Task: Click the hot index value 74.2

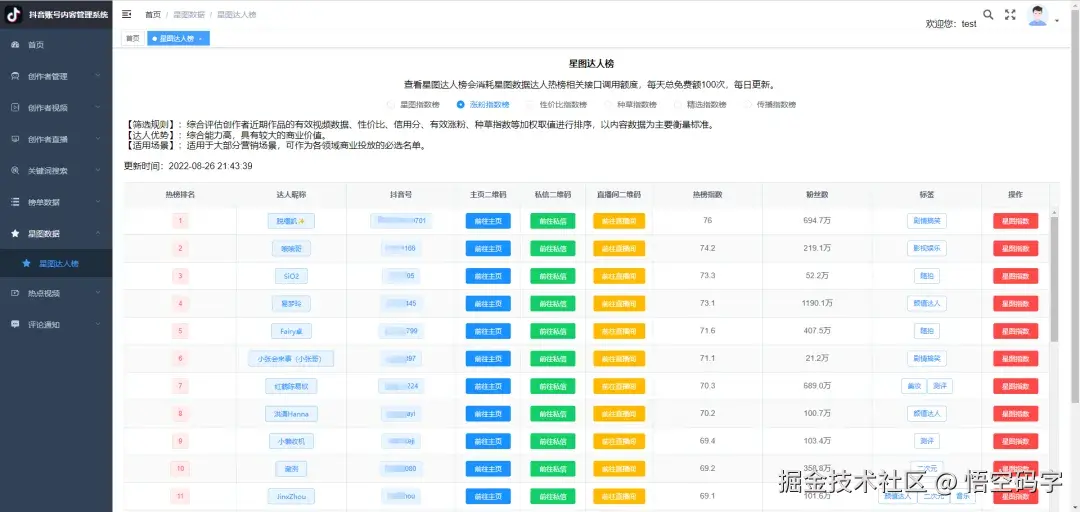Action: [x=707, y=248]
